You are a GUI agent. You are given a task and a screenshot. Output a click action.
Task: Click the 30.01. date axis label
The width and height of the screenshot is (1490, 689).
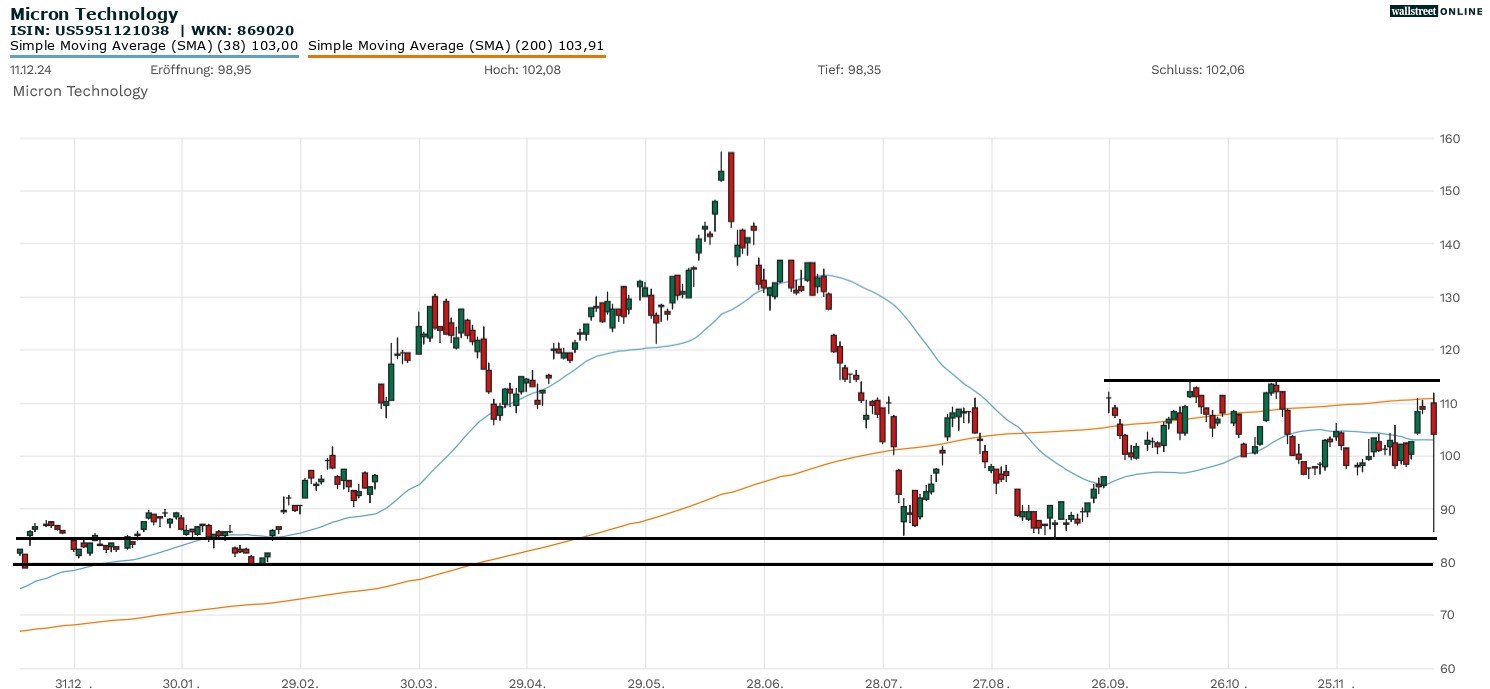[182, 684]
